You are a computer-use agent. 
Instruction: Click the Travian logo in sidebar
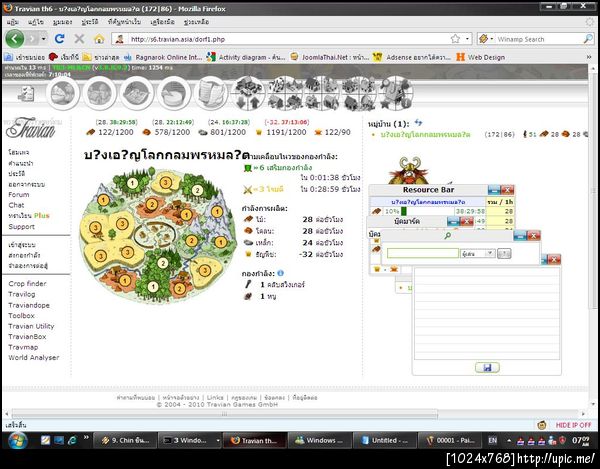tap(31, 128)
